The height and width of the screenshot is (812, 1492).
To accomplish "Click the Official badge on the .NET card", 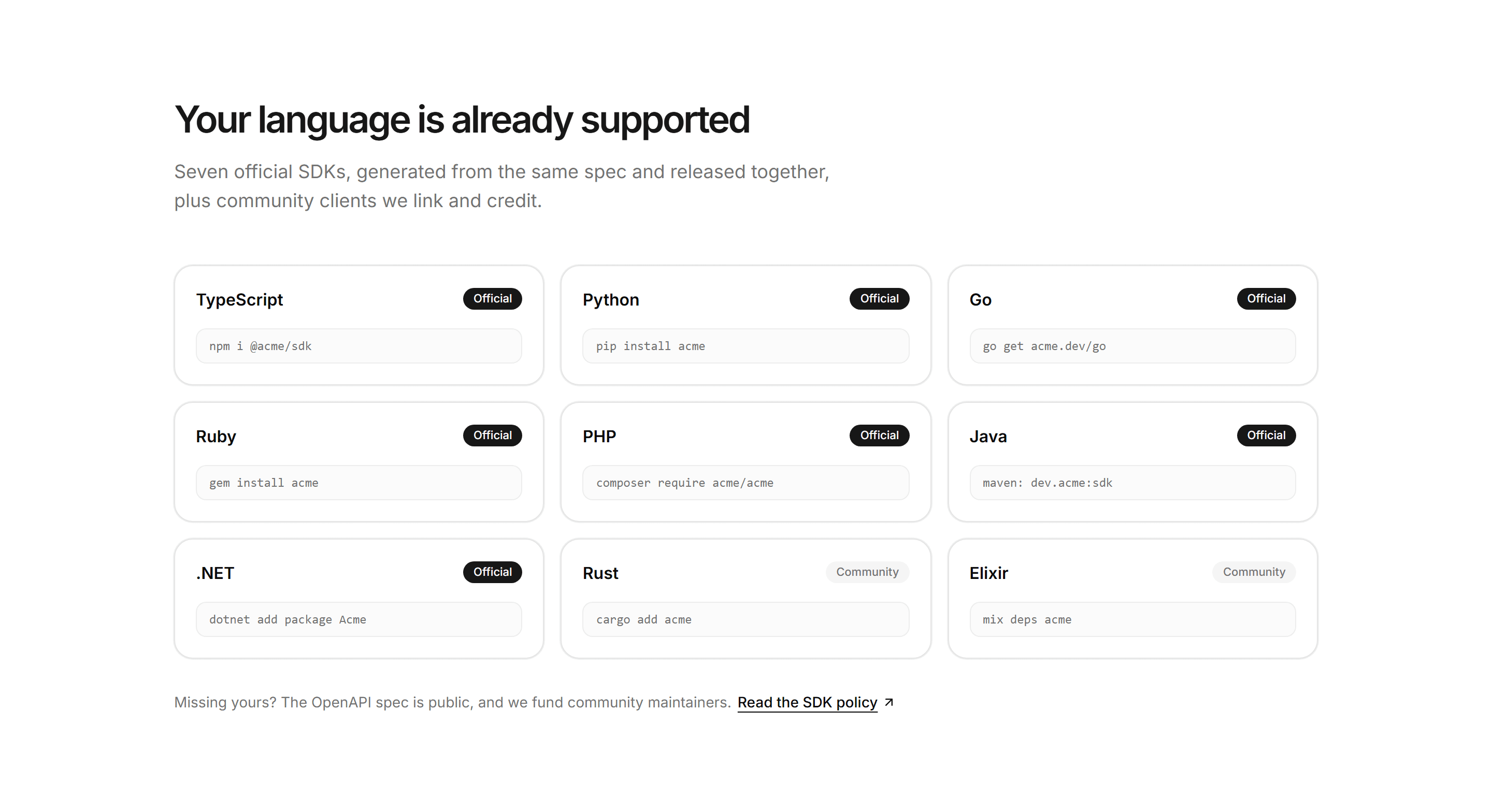I will click(x=492, y=572).
